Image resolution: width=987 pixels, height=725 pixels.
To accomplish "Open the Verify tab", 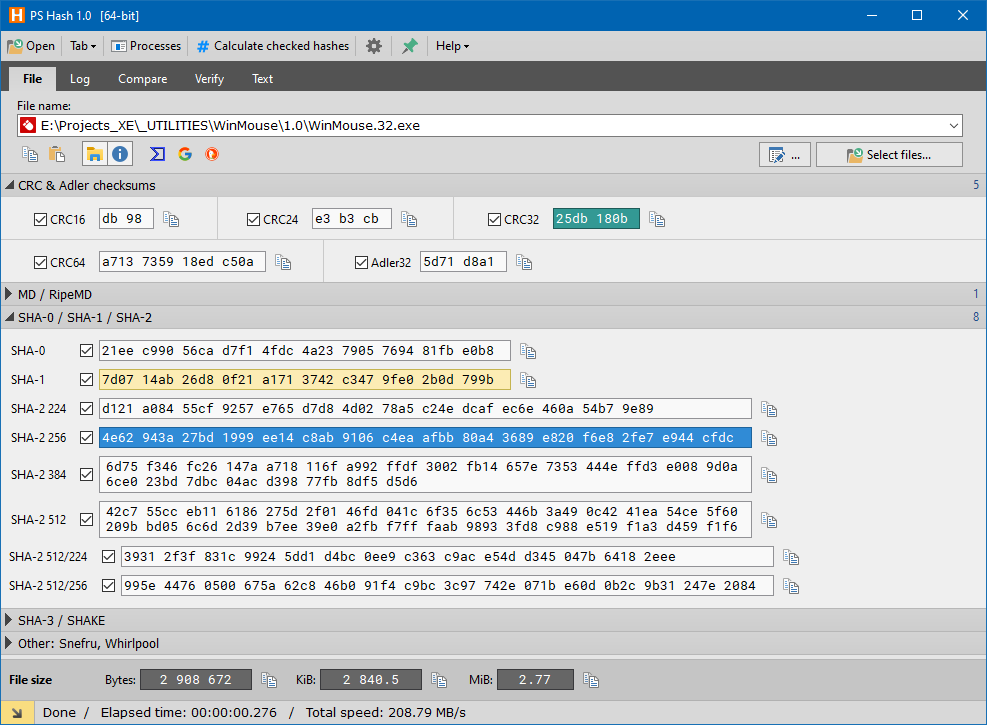I will (x=209, y=78).
